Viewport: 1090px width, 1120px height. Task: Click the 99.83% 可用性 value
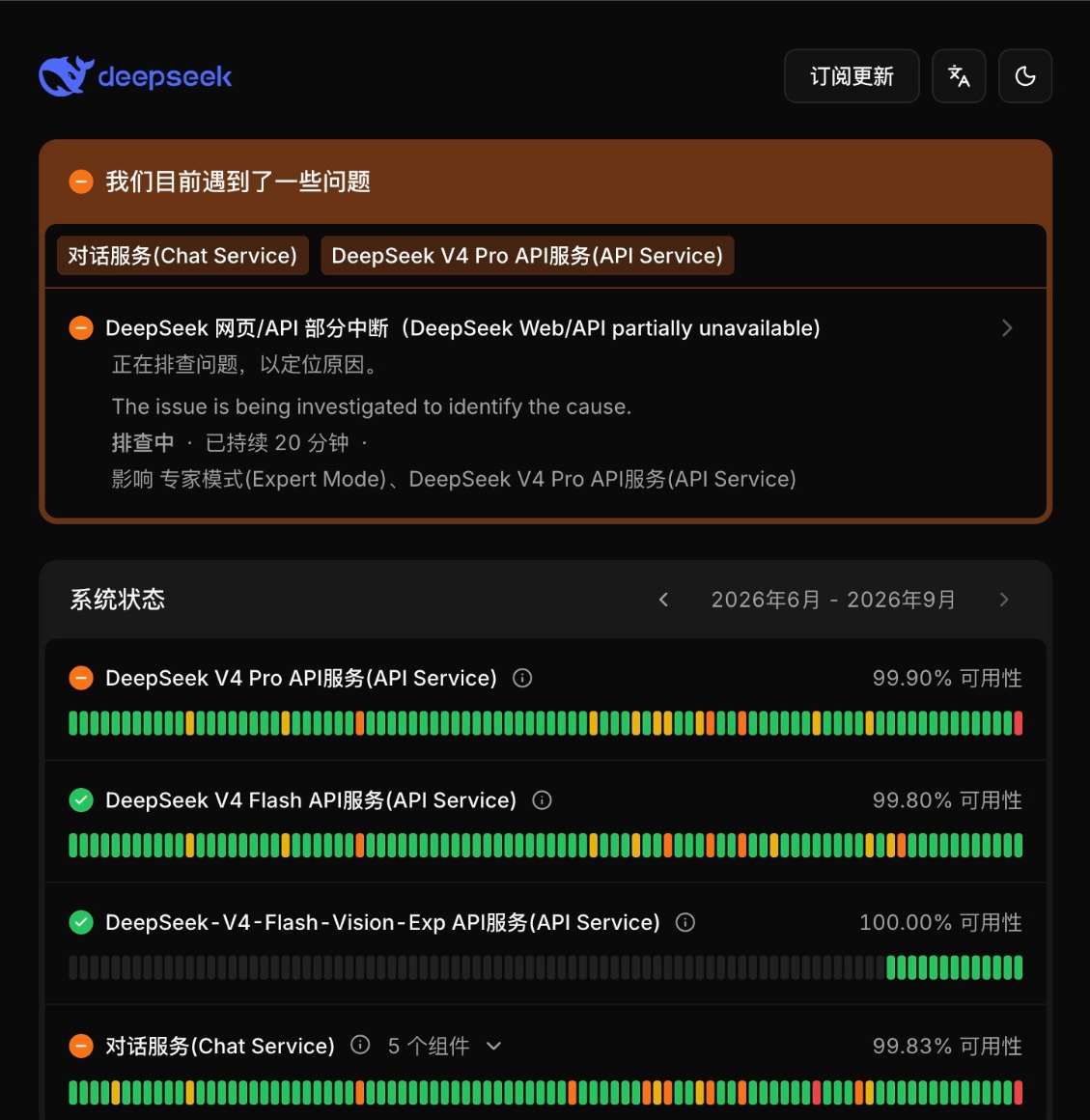[x=947, y=1046]
